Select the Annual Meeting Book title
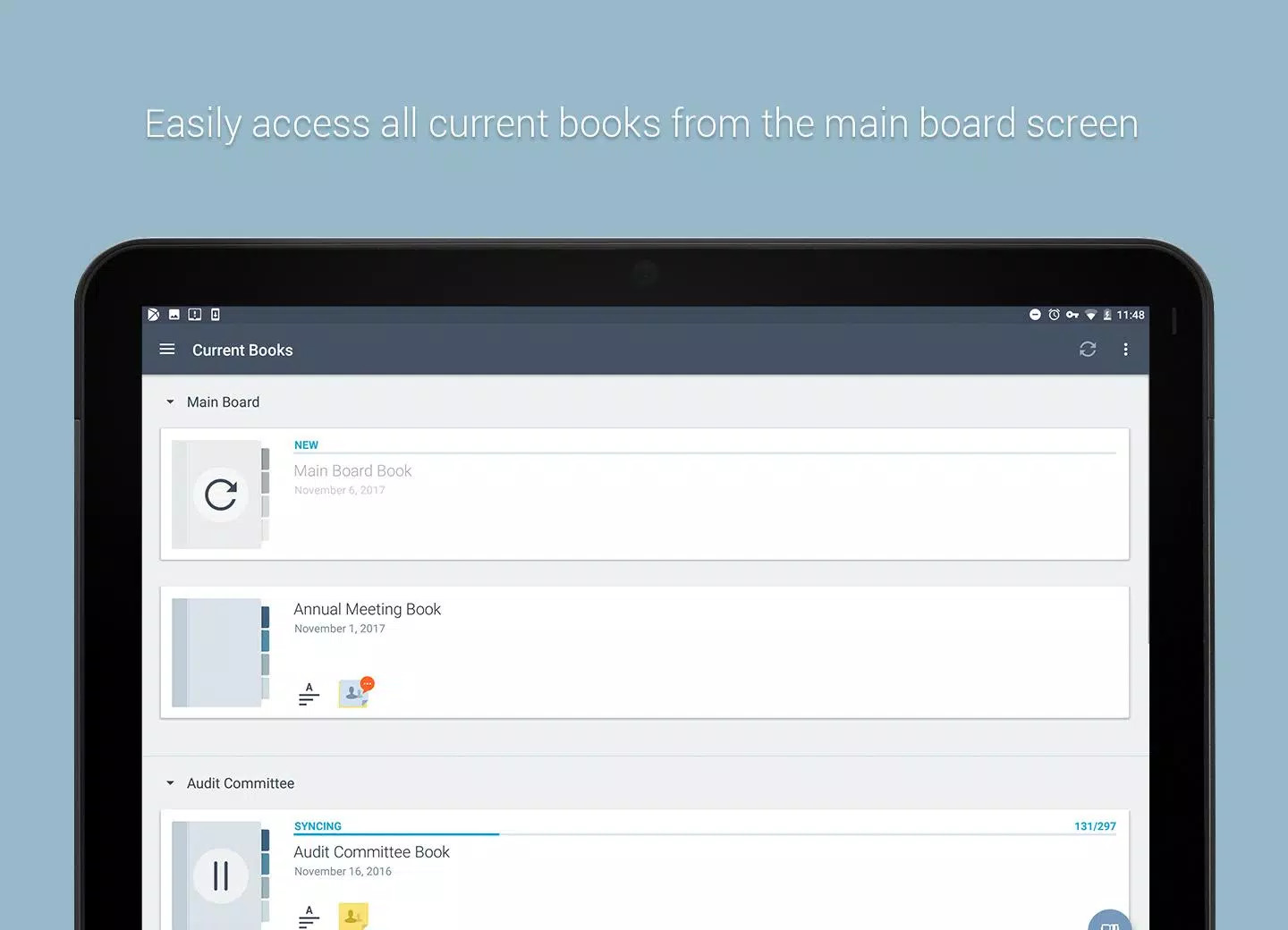The height and width of the screenshot is (930, 1288). pyautogui.click(x=368, y=610)
